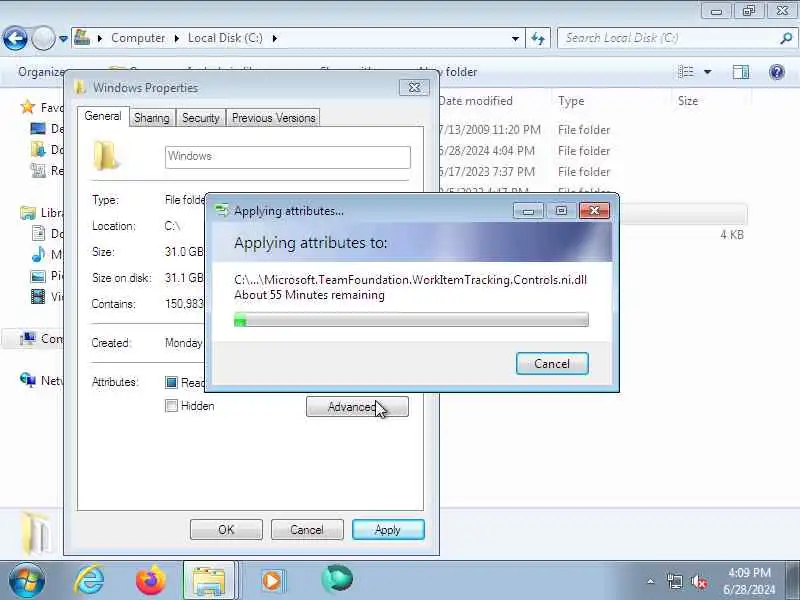Select Computer icon in navigation pane
The height and width of the screenshot is (600, 800).
point(28,338)
